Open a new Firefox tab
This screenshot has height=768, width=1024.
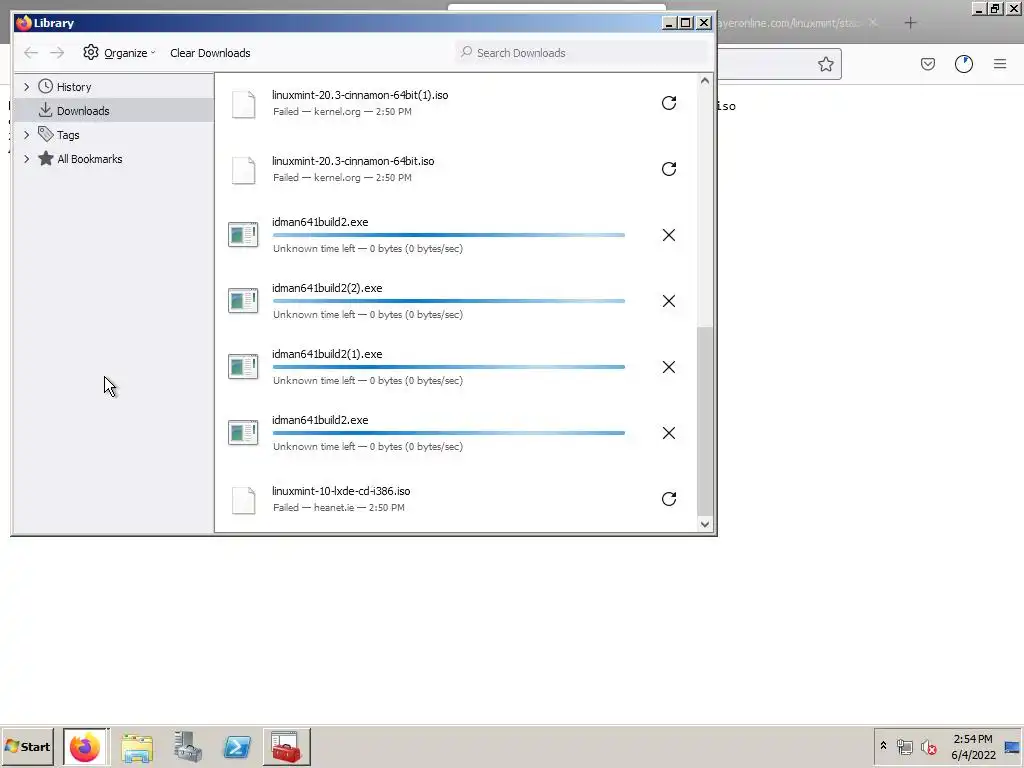coord(910,24)
